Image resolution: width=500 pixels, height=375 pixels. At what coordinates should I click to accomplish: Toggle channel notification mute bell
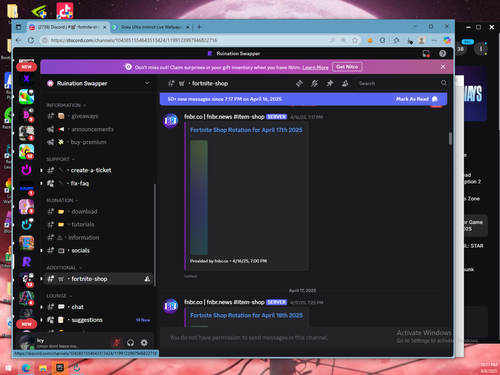tap(314, 83)
